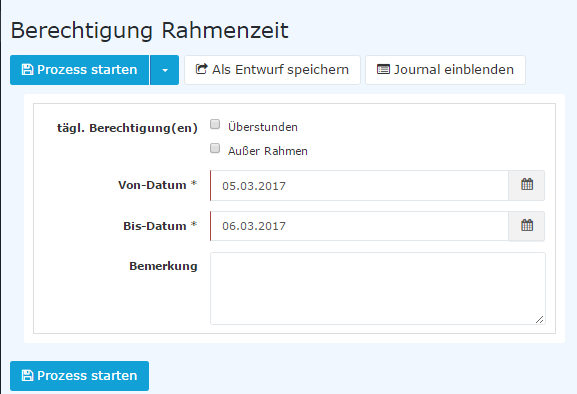Screen dimensions: 577x394
Task: Enable the Überstunden checkbox
Action: point(215,124)
